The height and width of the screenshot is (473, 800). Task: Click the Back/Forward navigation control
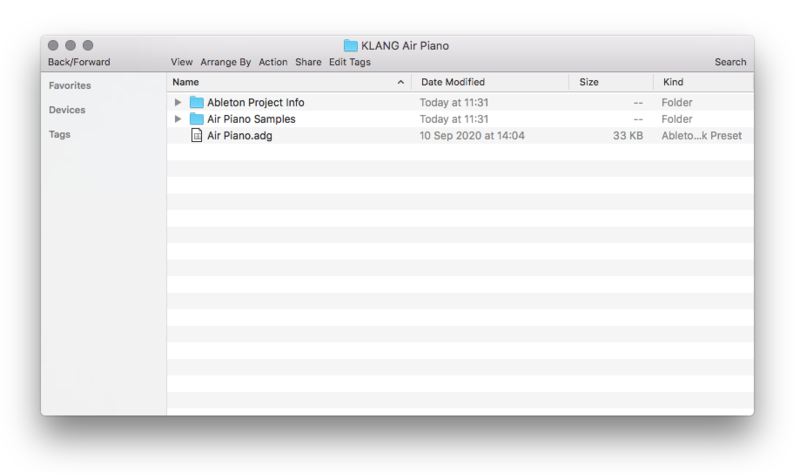(x=79, y=62)
